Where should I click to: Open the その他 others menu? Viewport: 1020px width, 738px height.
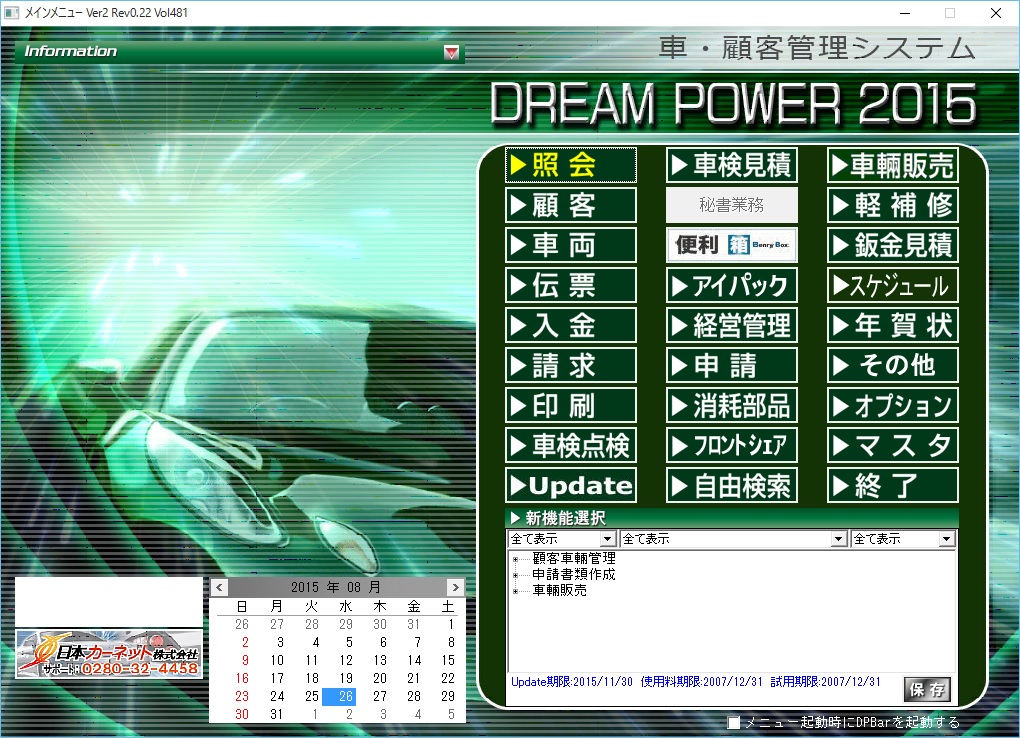coord(892,365)
